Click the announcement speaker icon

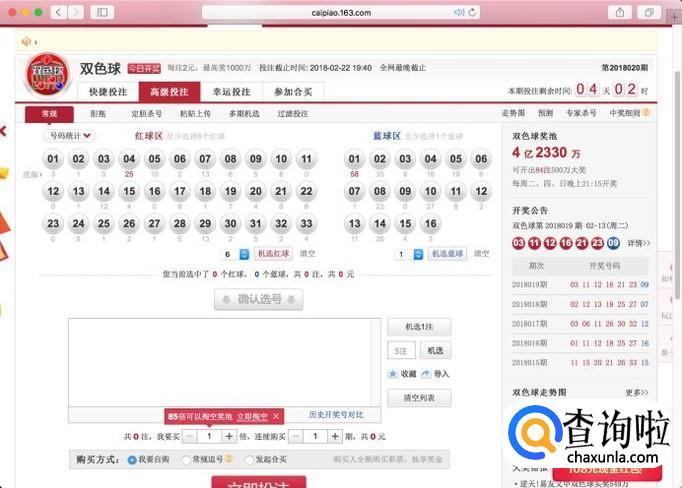tap(26, 42)
